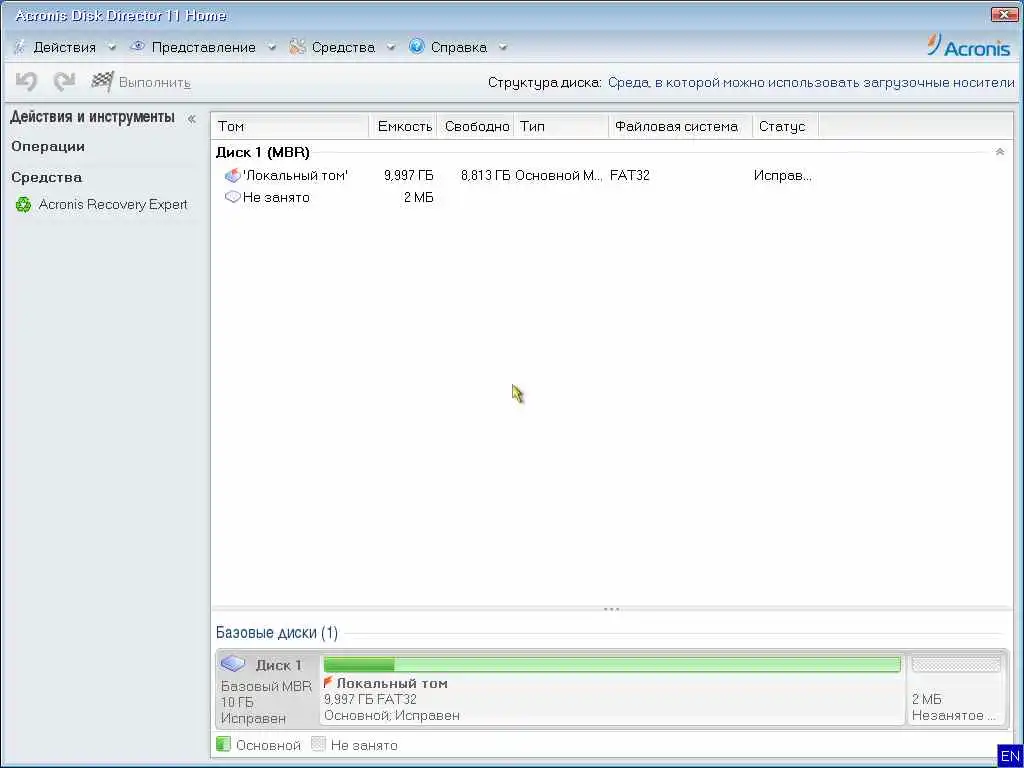Click the Не занято legend swatch

318,744
